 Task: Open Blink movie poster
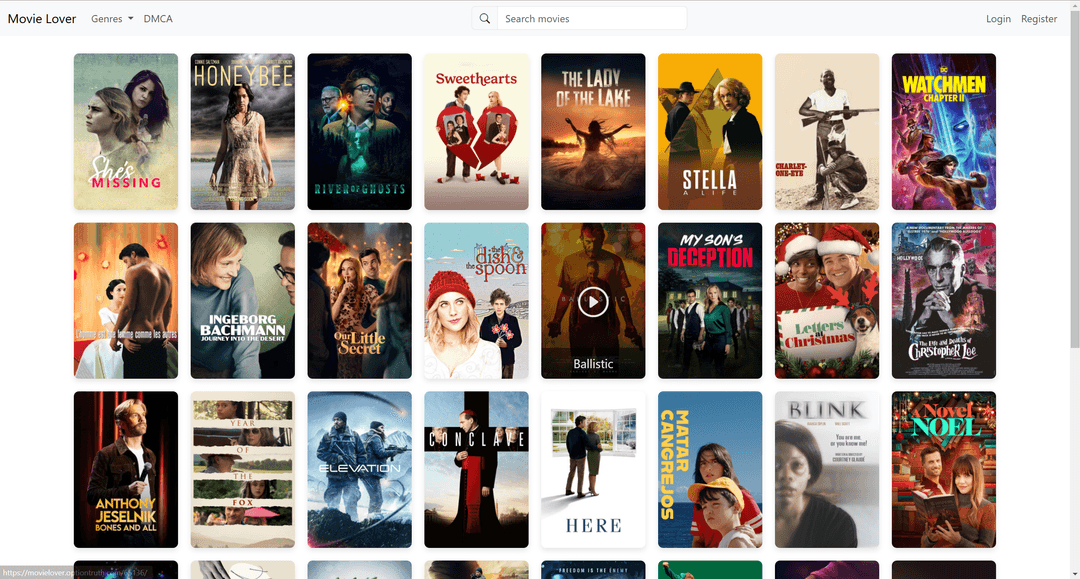tap(827, 470)
